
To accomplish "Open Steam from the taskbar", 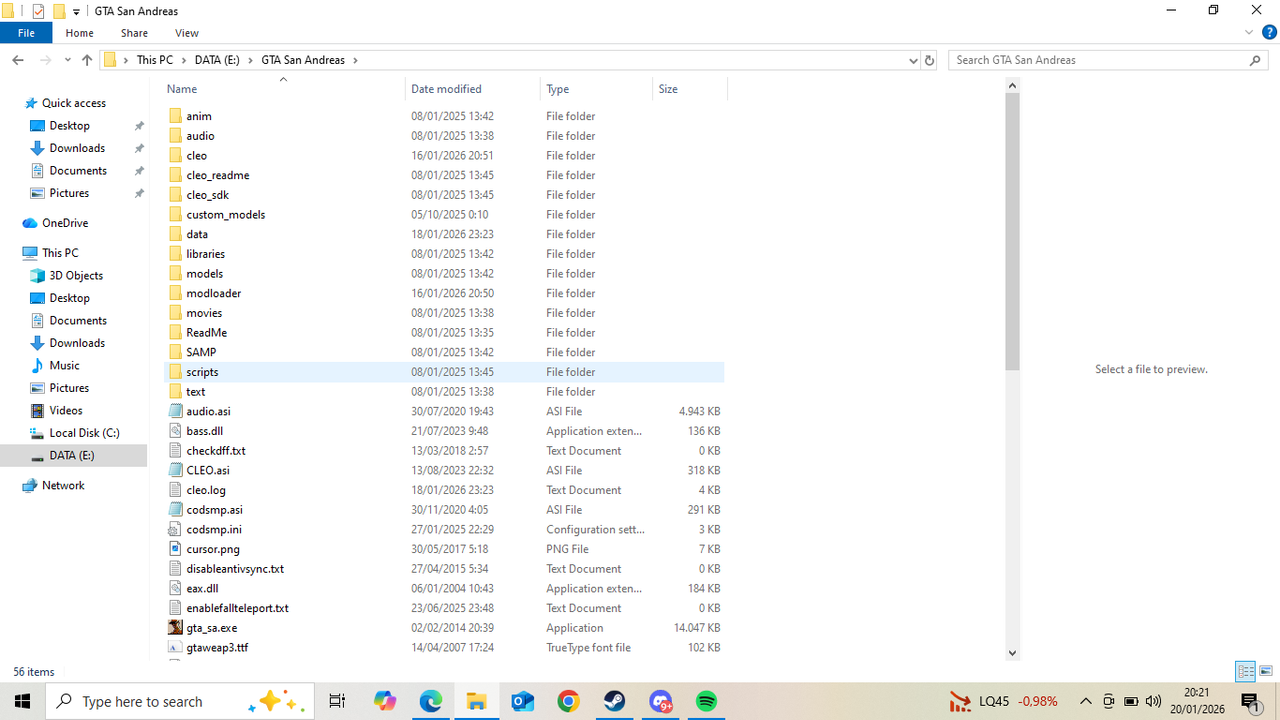I will pyautogui.click(x=614, y=701).
